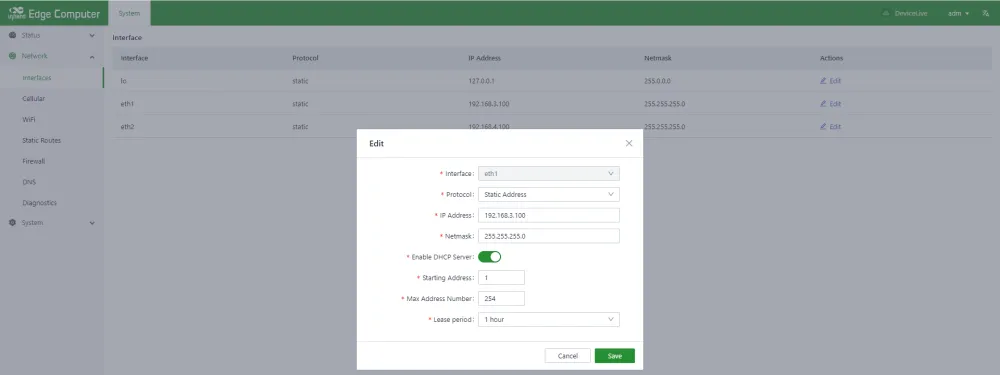Click the Max Address Number field
1000x375 pixels.
[x=501, y=298]
